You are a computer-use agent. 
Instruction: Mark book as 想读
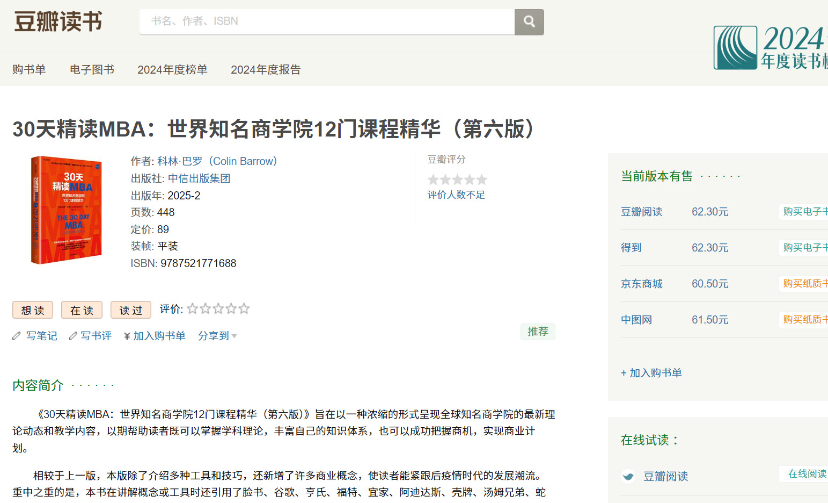(33, 310)
